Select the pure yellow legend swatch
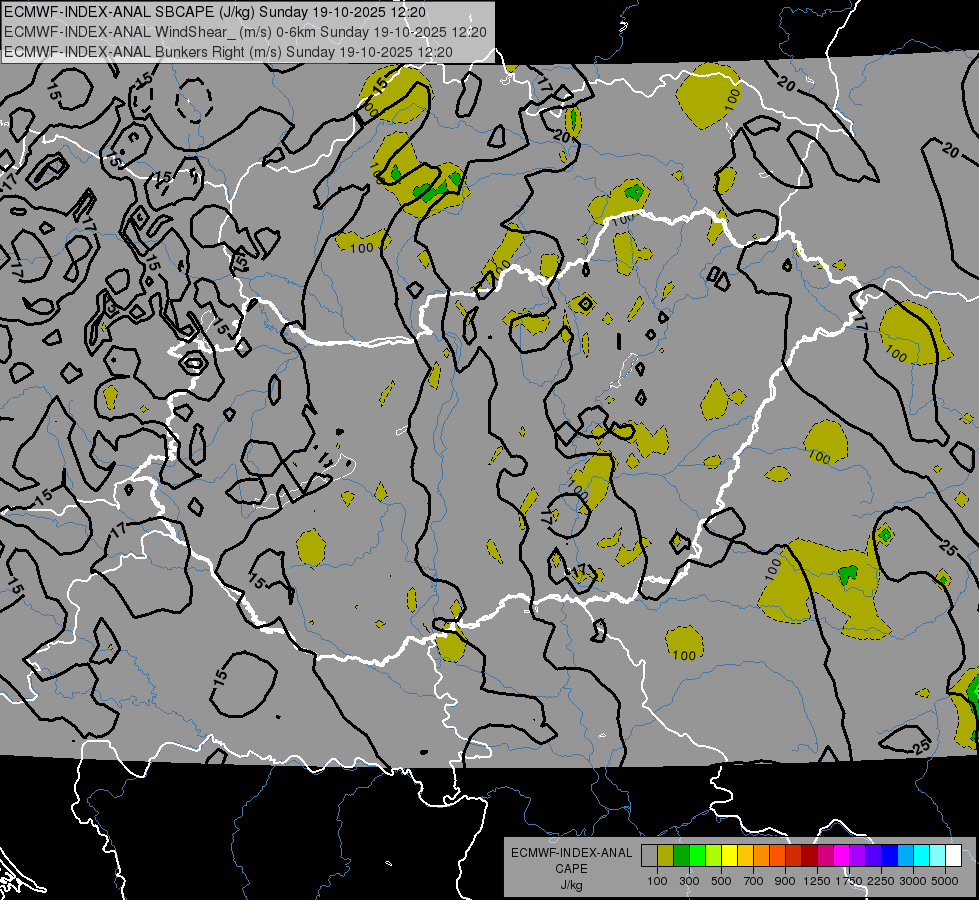The height and width of the screenshot is (900, 979). point(730,856)
